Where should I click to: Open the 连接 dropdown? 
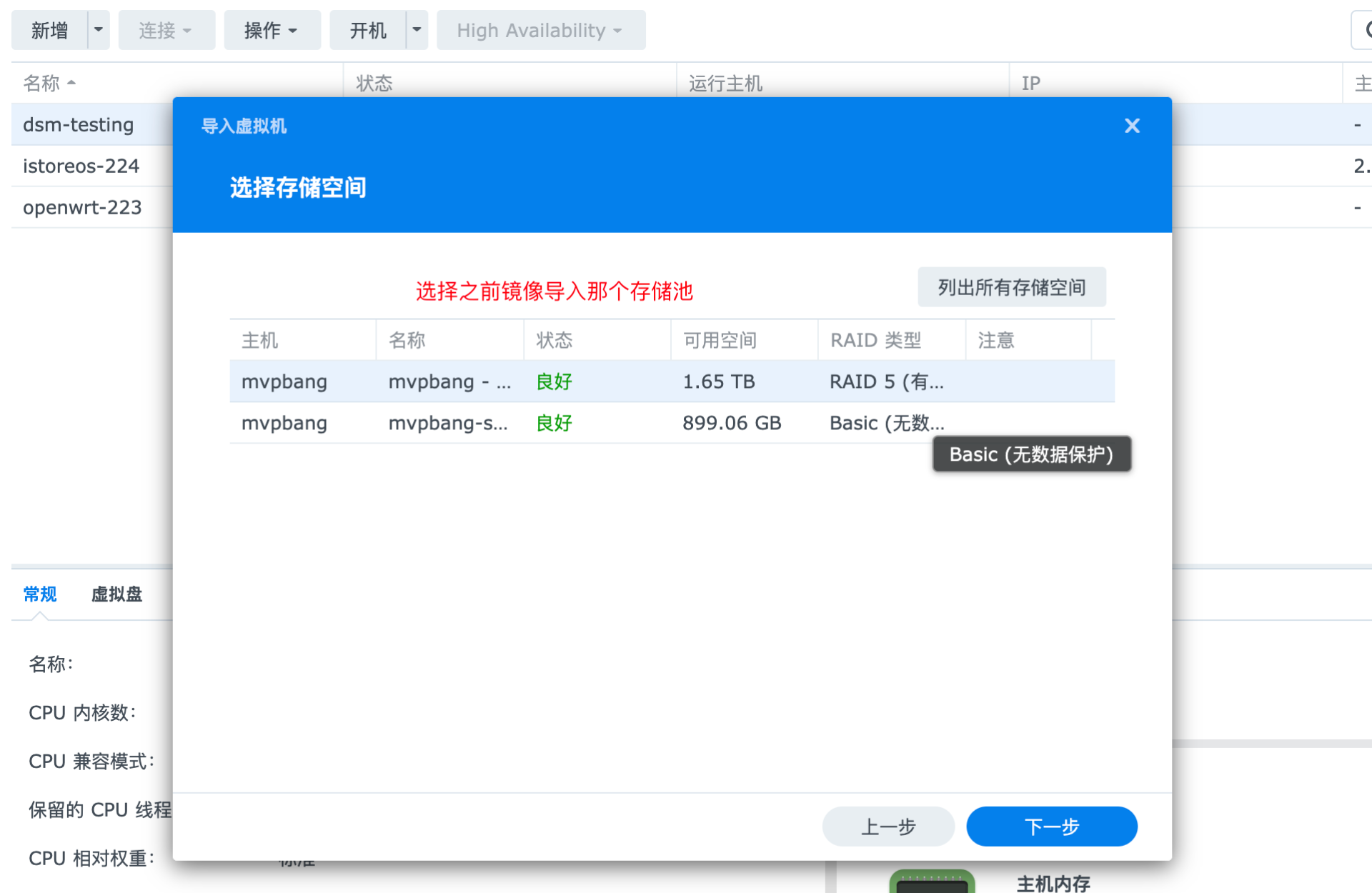[x=166, y=30]
